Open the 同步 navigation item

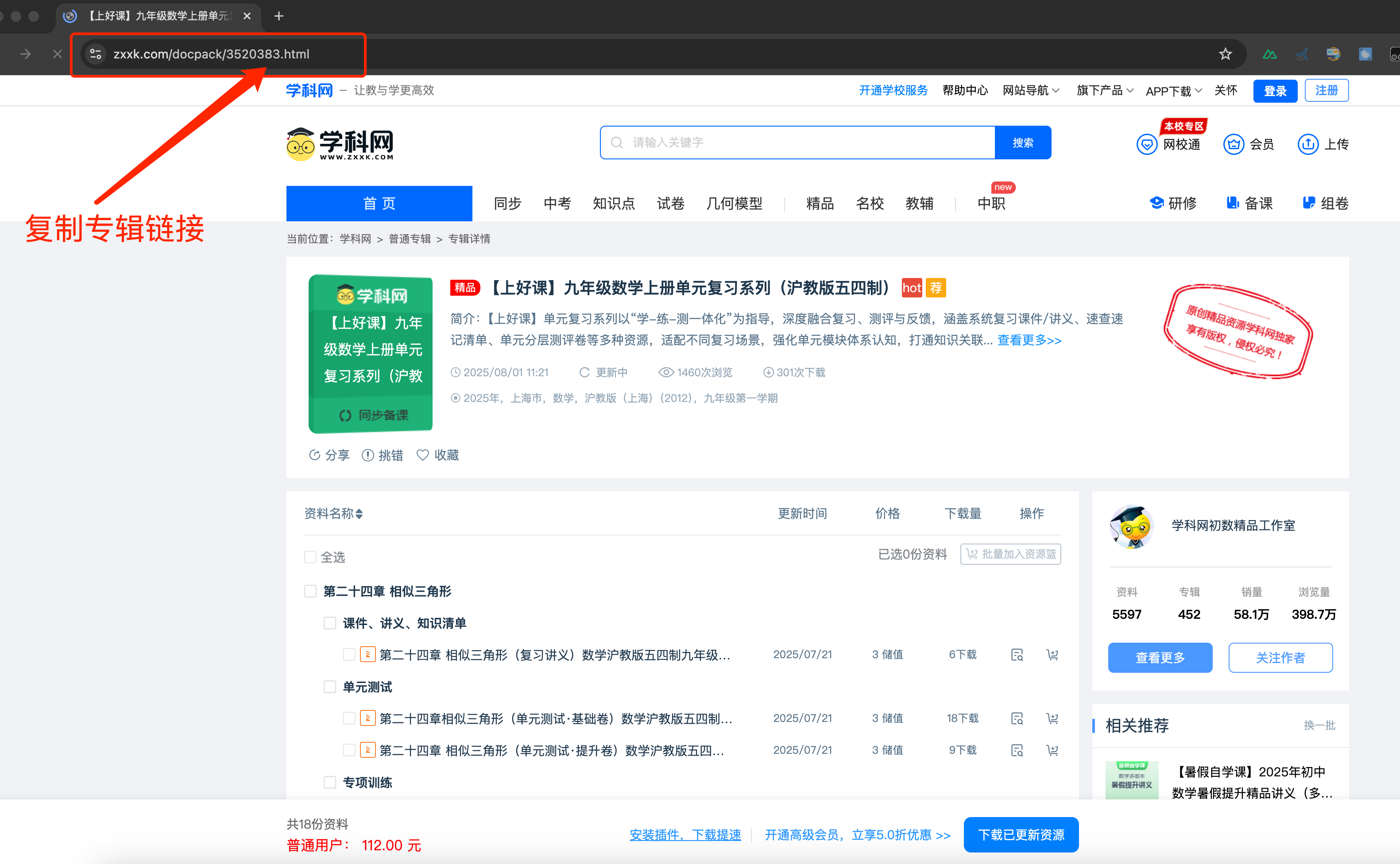[x=507, y=204]
